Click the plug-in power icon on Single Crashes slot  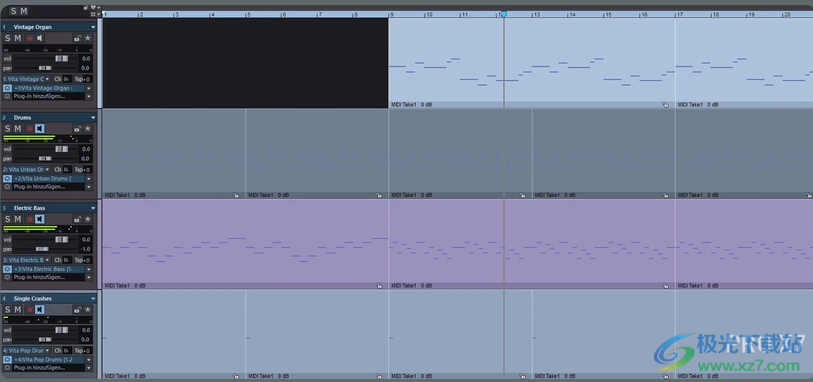(x=7, y=360)
